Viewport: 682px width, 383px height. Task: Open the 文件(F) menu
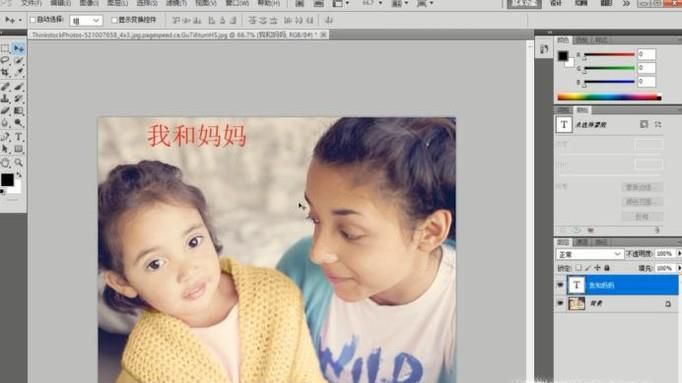point(31,3)
